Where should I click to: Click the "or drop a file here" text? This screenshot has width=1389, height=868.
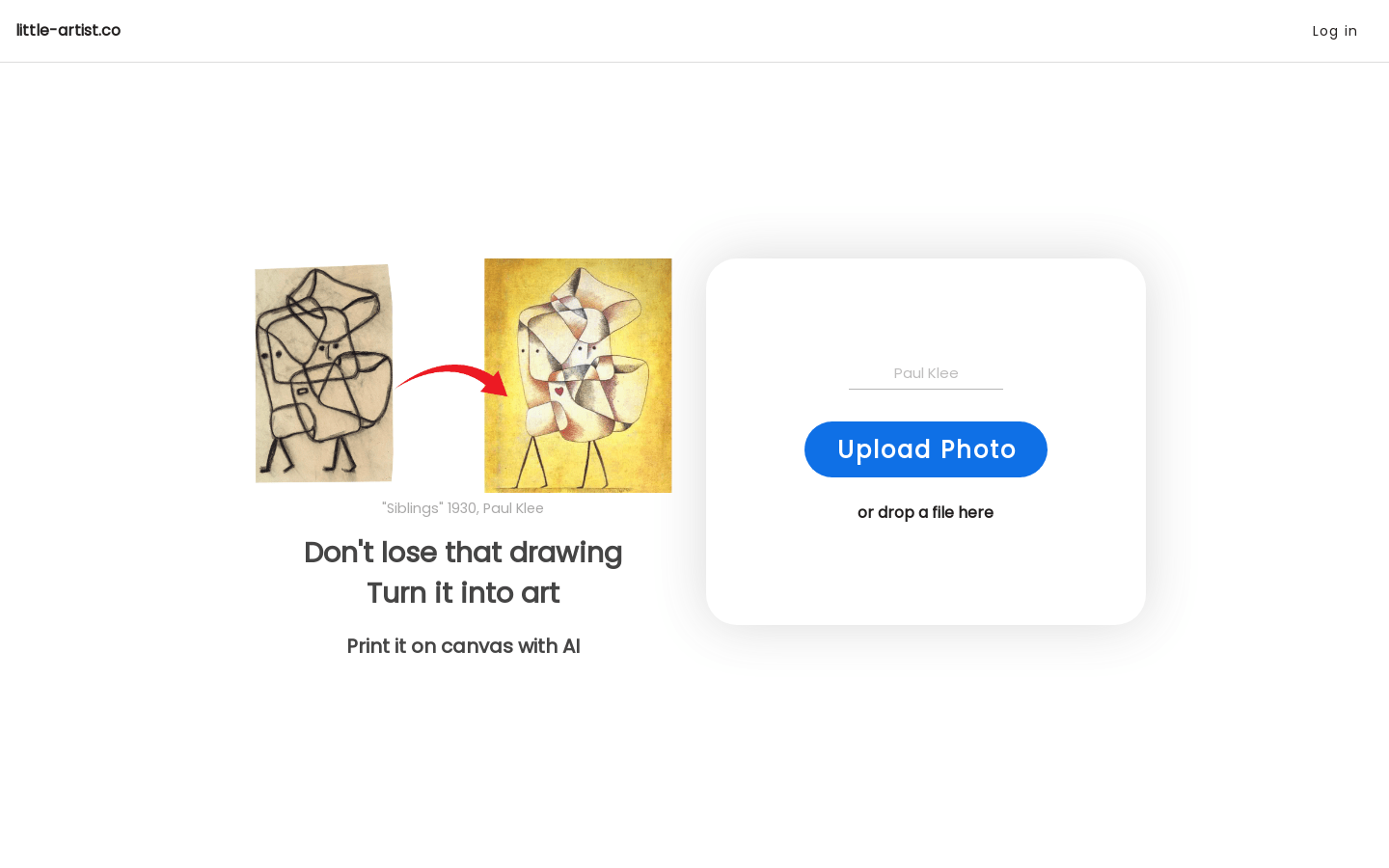[x=925, y=512]
